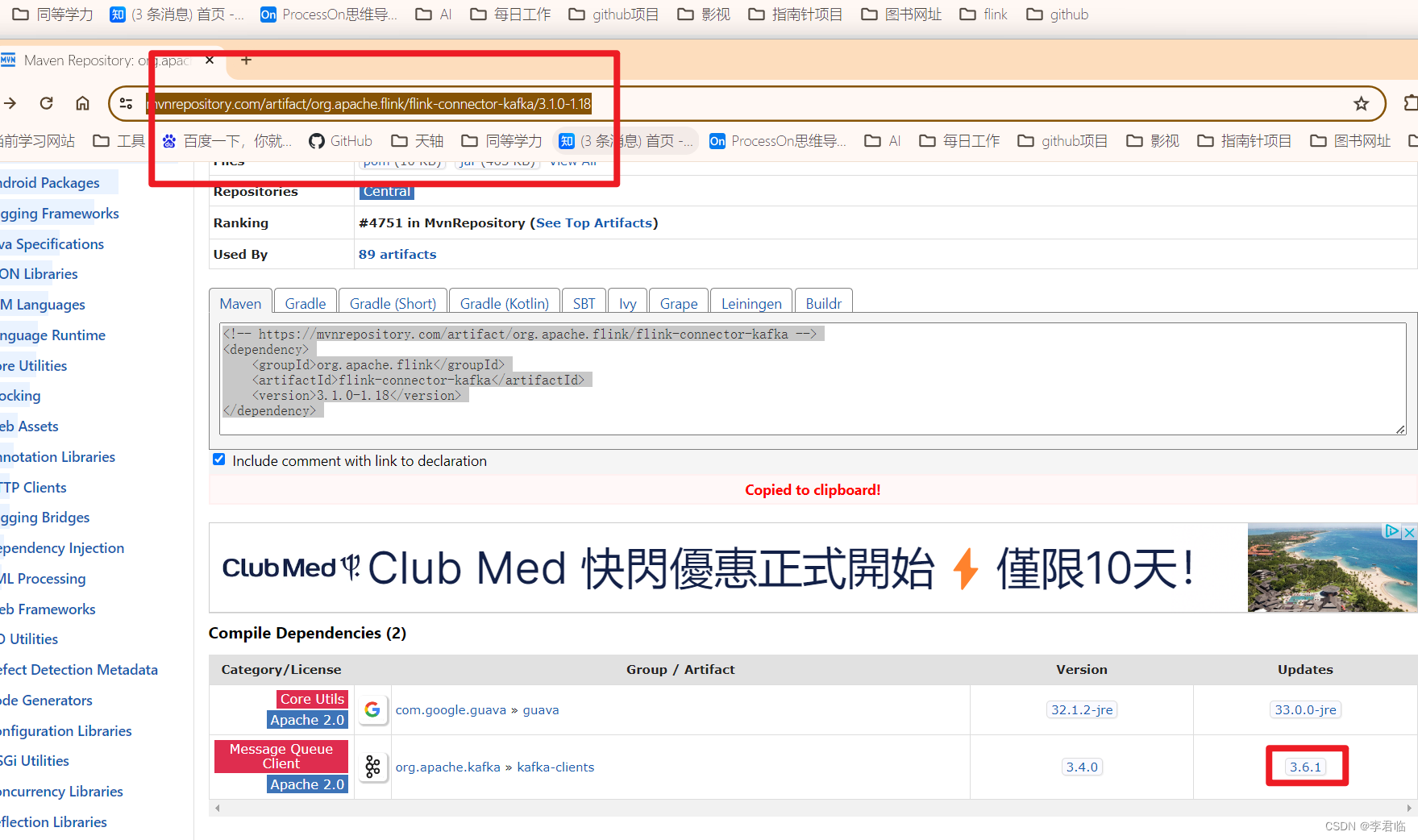Open the AI folder in lower bookmark bar
1418x840 pixels.
point(883,141)
